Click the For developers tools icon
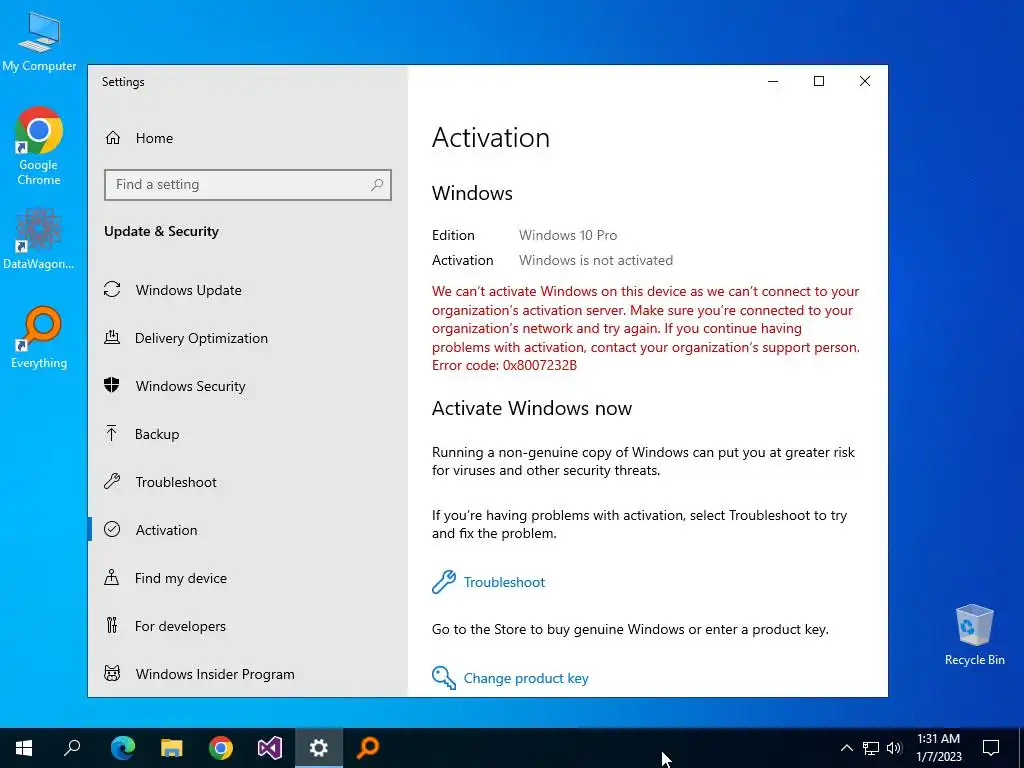 pos(112,626)
